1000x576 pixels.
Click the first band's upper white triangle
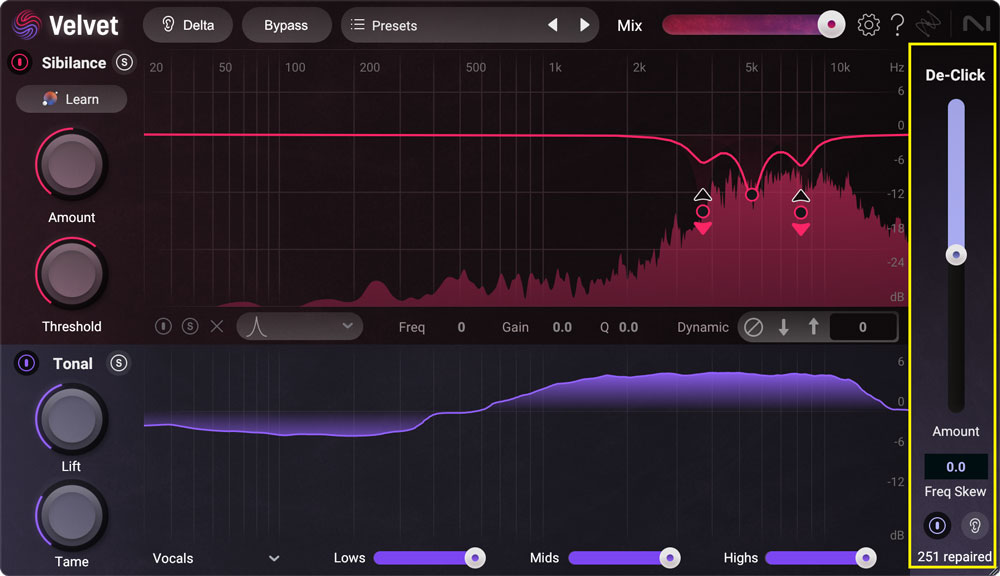[x=703, y=194]
